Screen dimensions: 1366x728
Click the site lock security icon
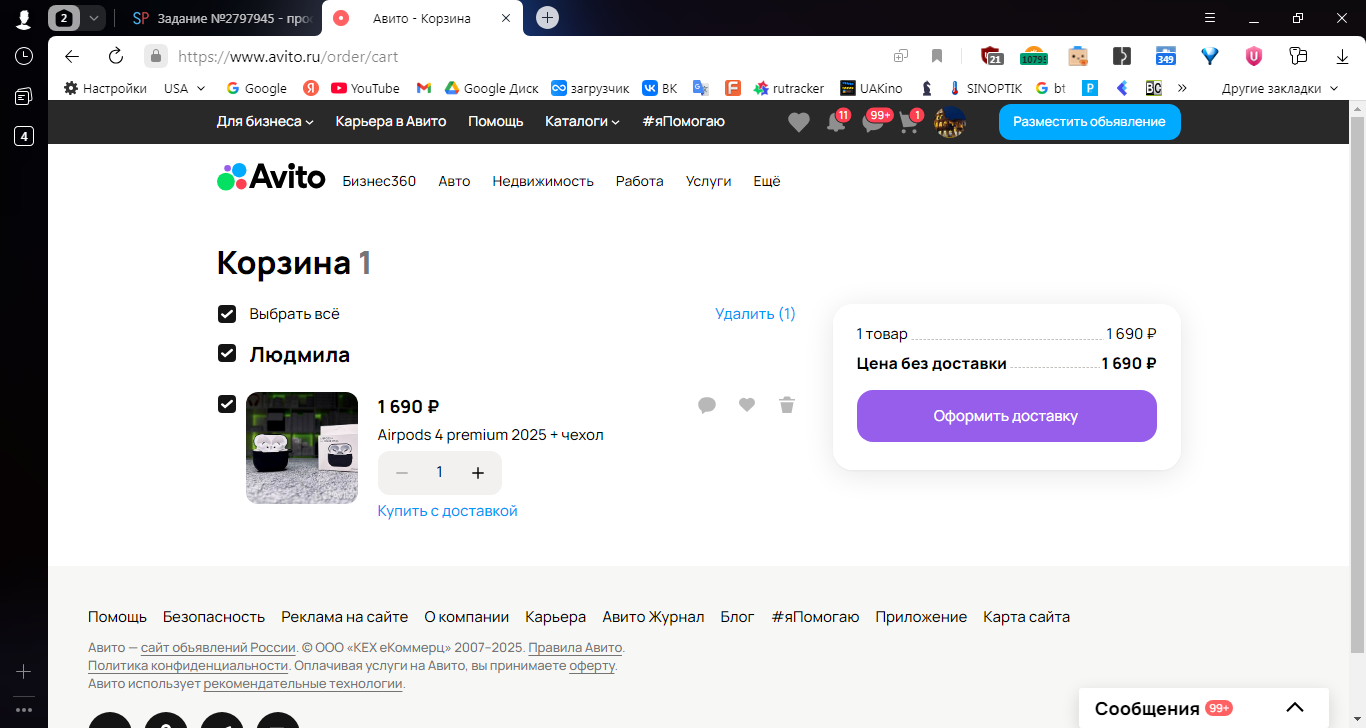tap(155, 56)
